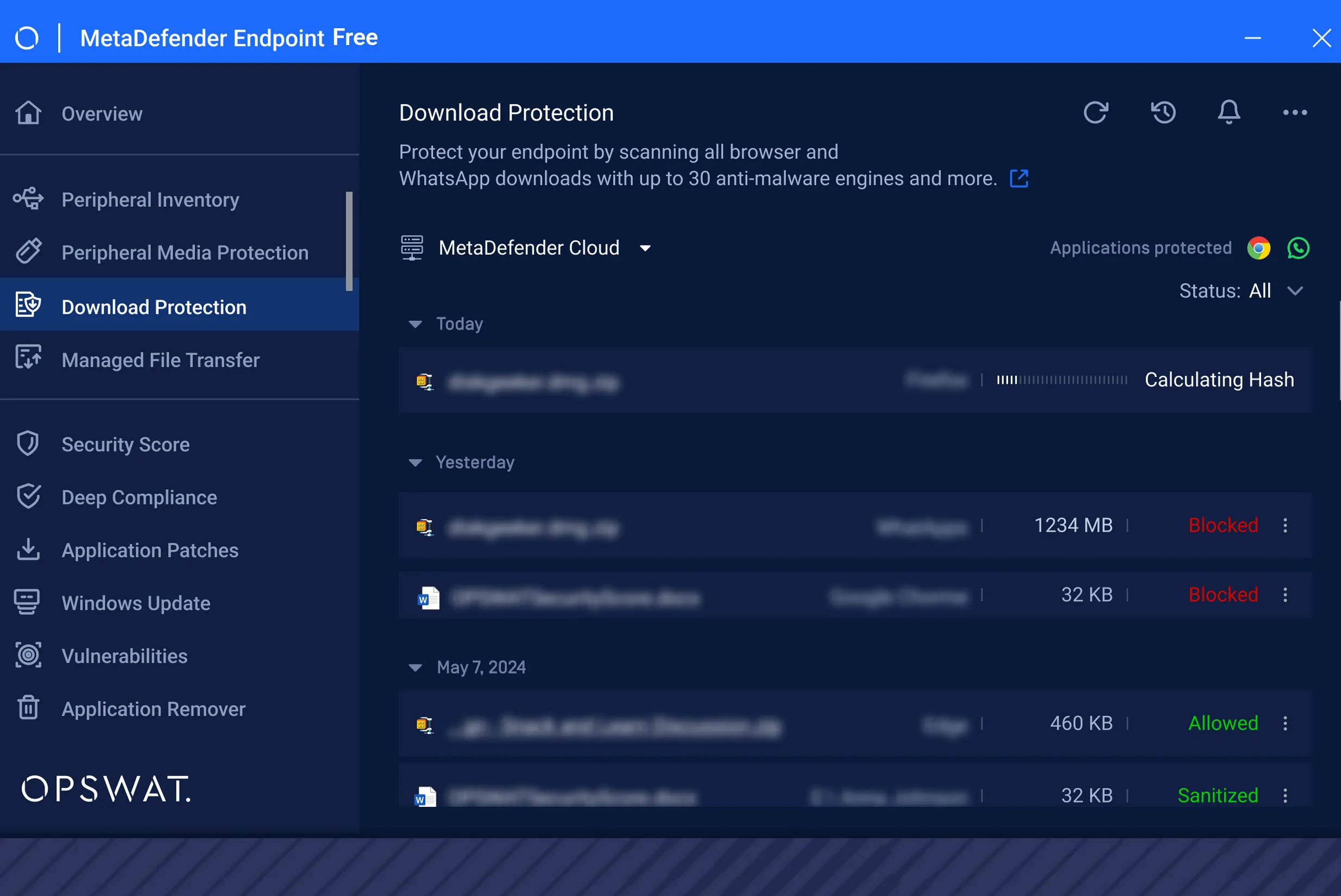Image resolution: width=1341 pixels, height=896 pixels.
Task: Click the zip file icon in the Today row
Action: point(425,381)
